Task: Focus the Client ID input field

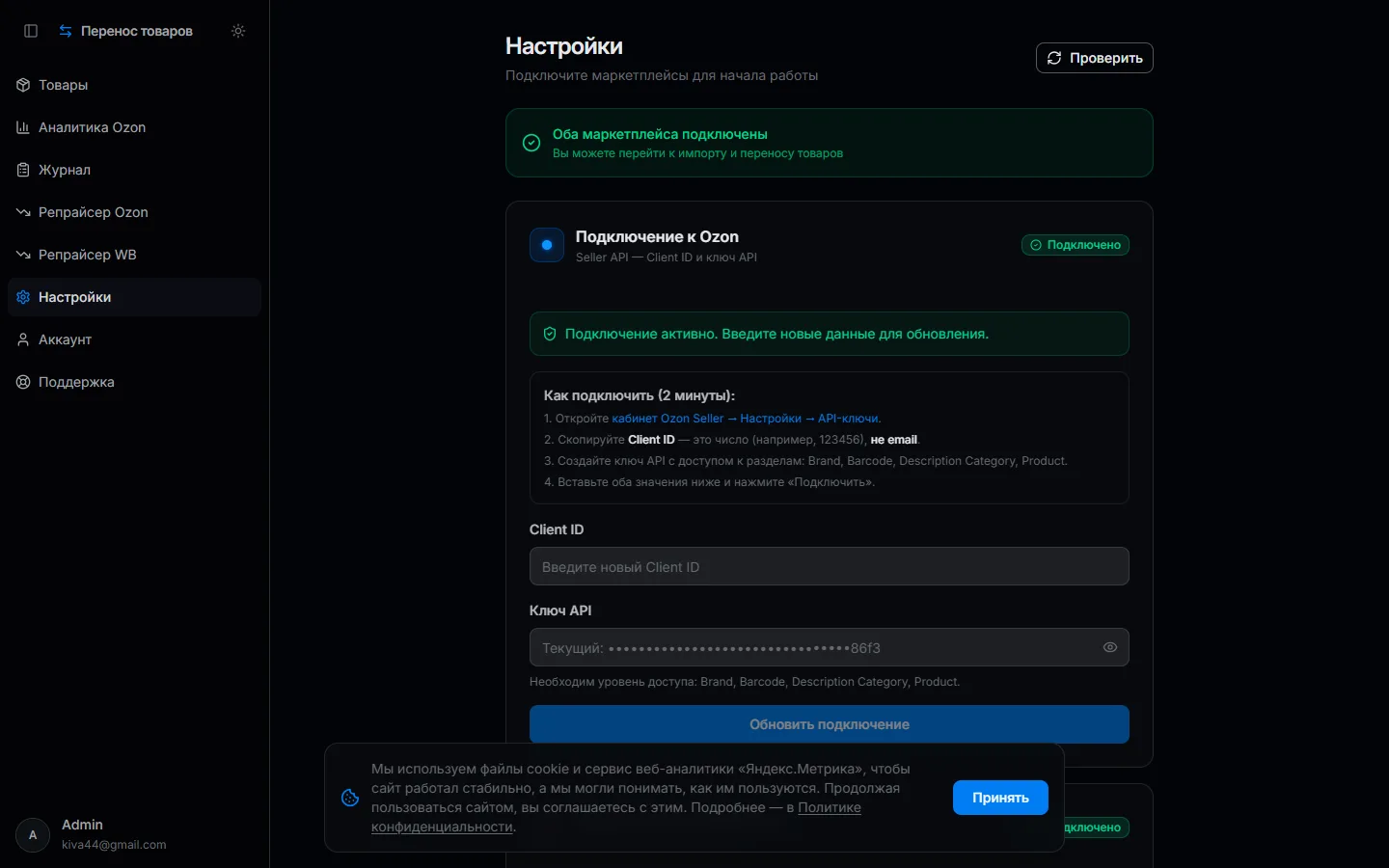Action: click(830, 566)
